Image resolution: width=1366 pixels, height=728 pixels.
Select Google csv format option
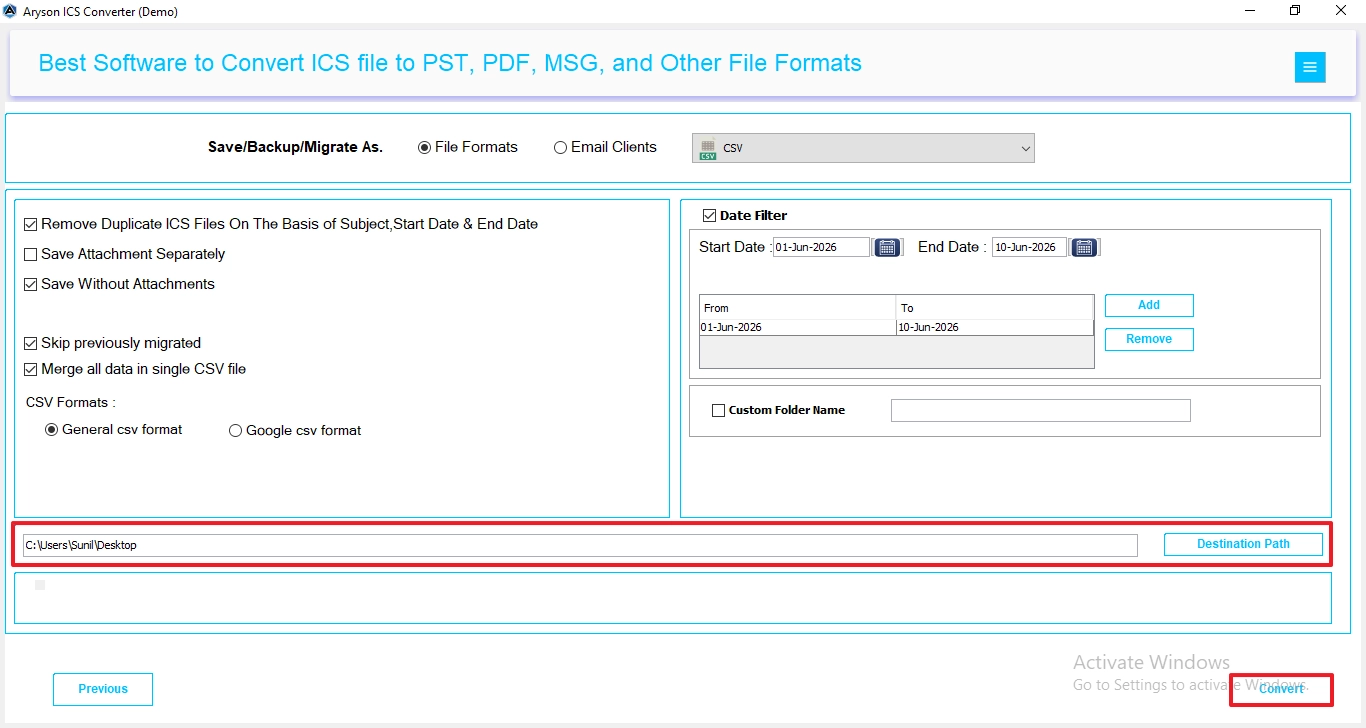[236, 431]
